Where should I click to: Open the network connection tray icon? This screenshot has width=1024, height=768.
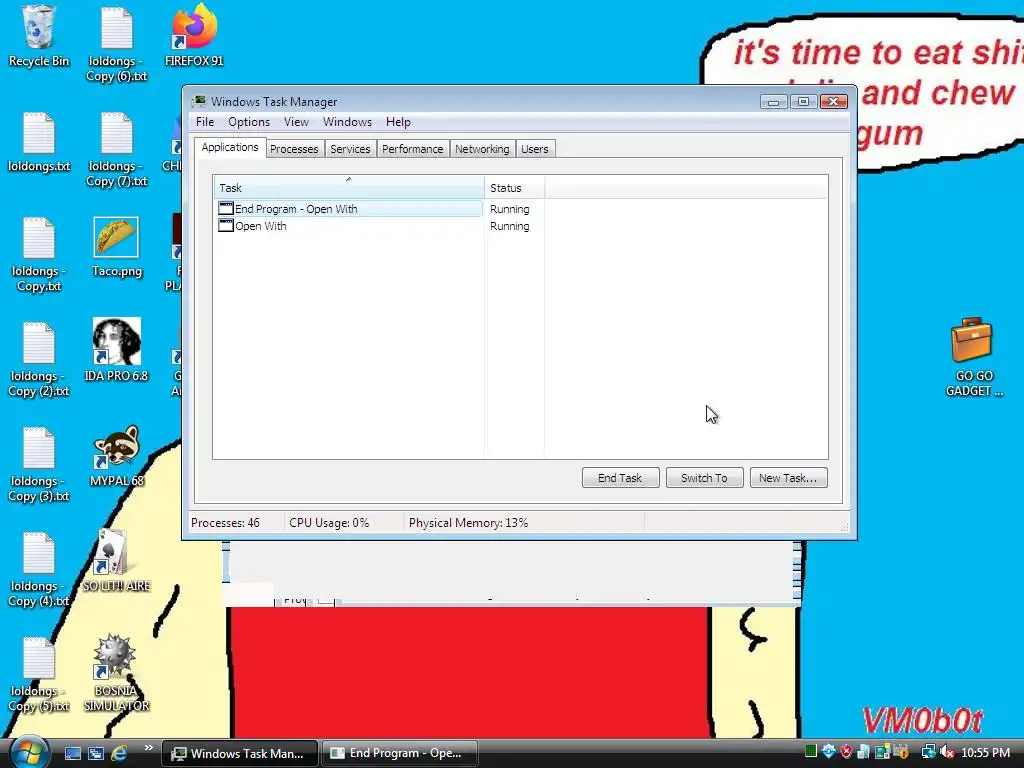point(929,752)
